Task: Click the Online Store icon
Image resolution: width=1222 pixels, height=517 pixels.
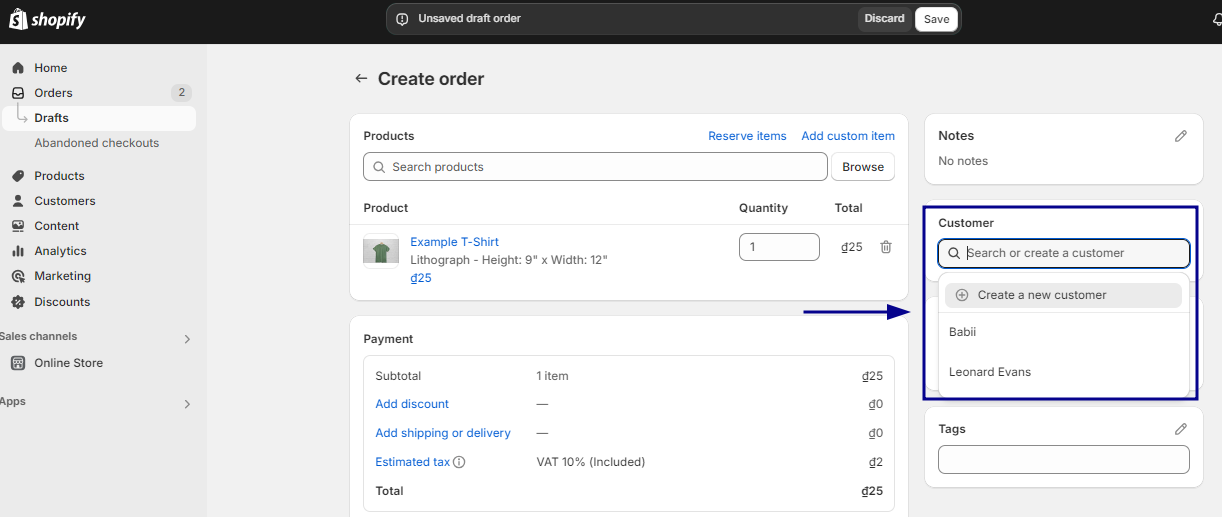Action: coord(17,363)
